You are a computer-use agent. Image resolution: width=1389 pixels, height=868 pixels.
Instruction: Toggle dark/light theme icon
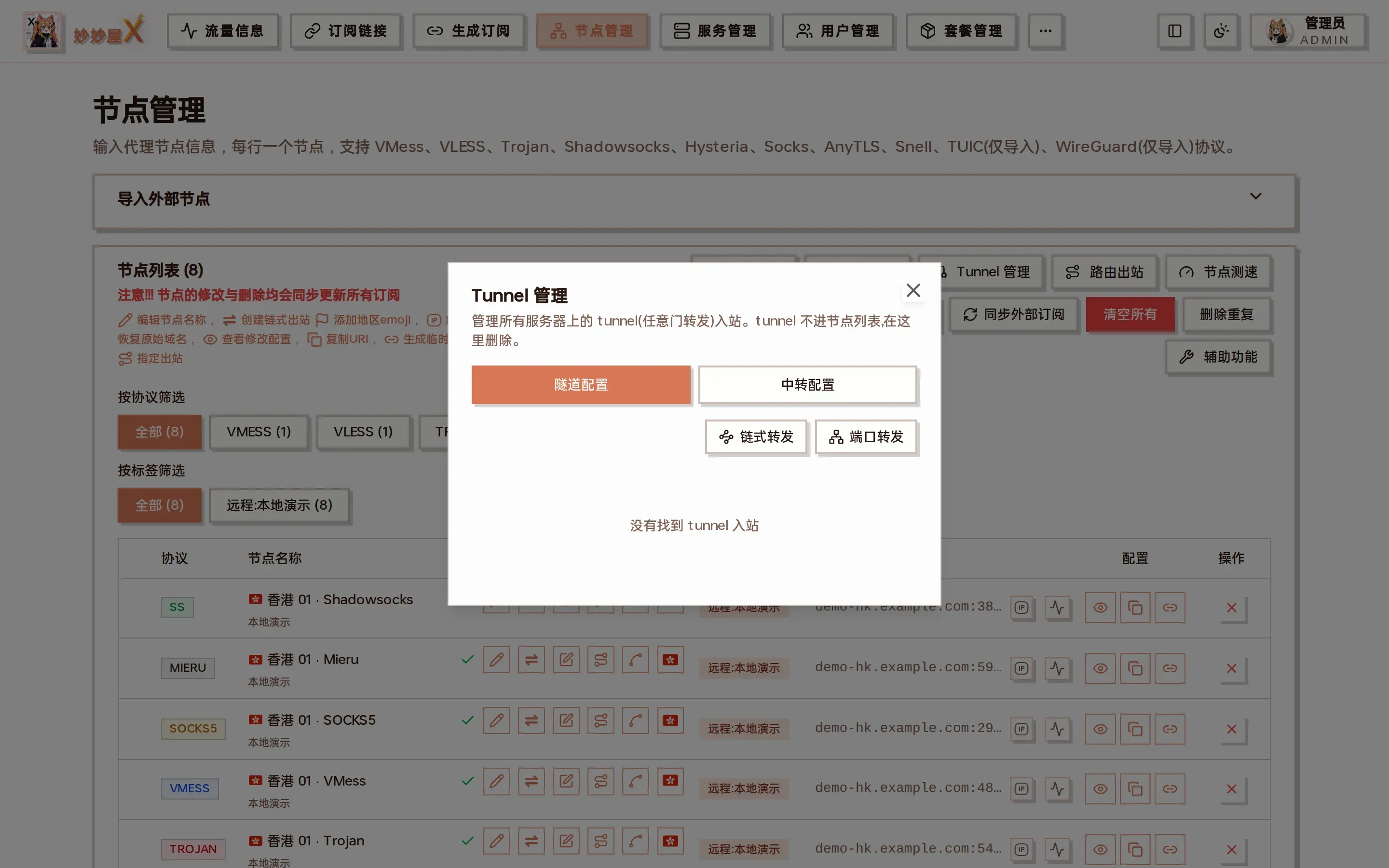pyautogui.click(x=1221, y=30)
